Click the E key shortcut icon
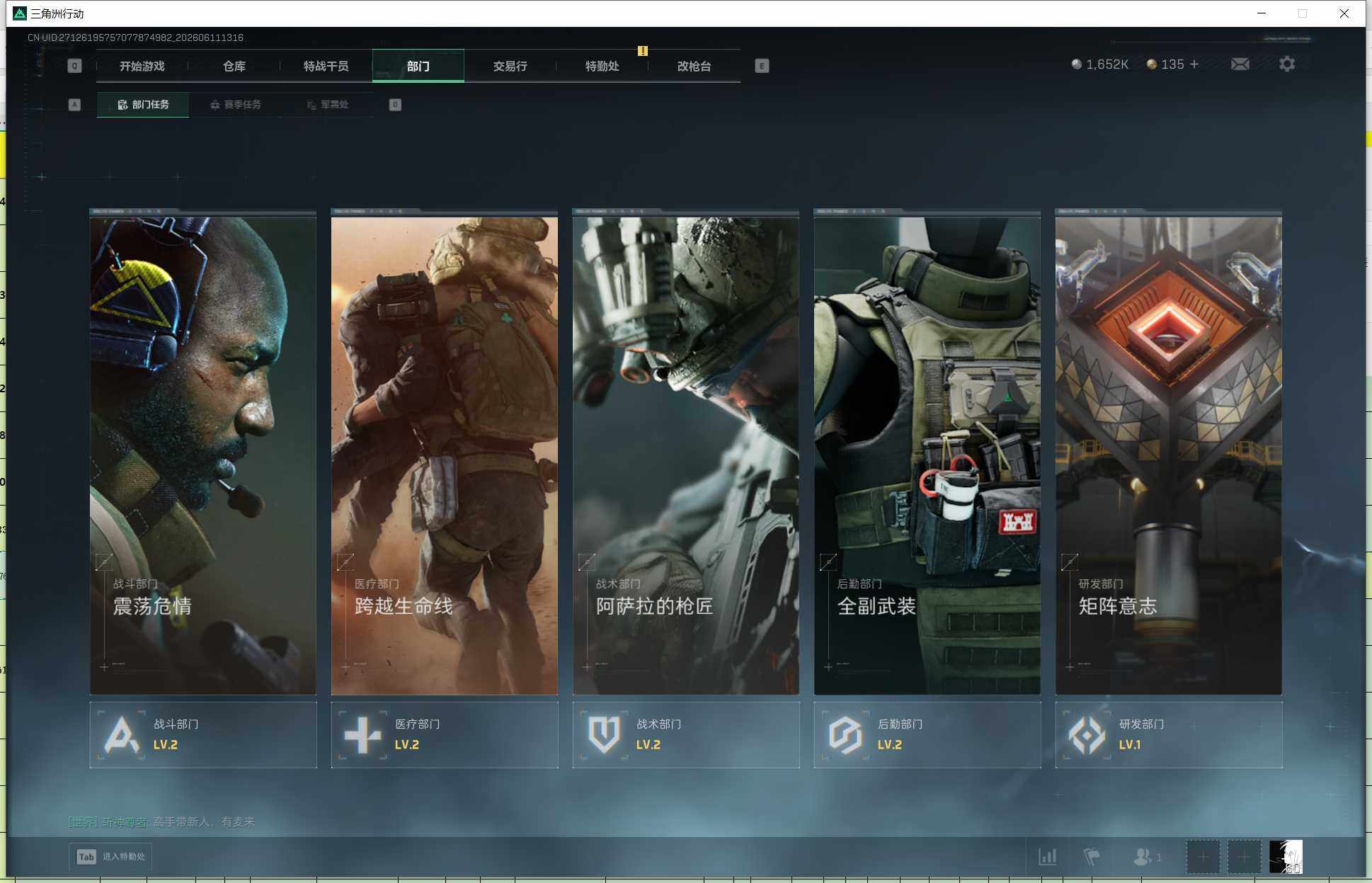The image size is (1372, 883). (x=762, y=66)
